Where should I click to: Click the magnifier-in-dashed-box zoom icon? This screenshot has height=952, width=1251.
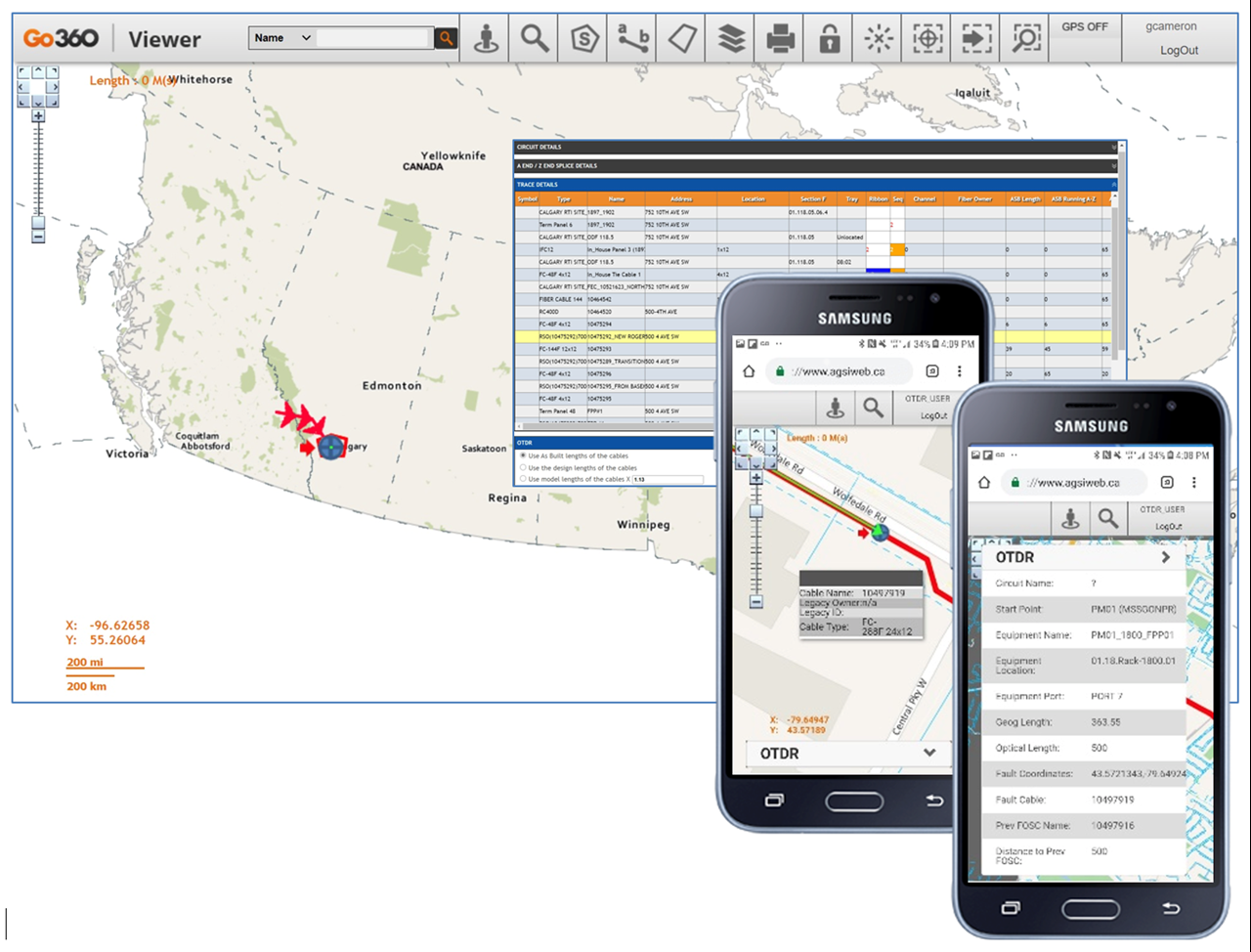[1025, 39]
